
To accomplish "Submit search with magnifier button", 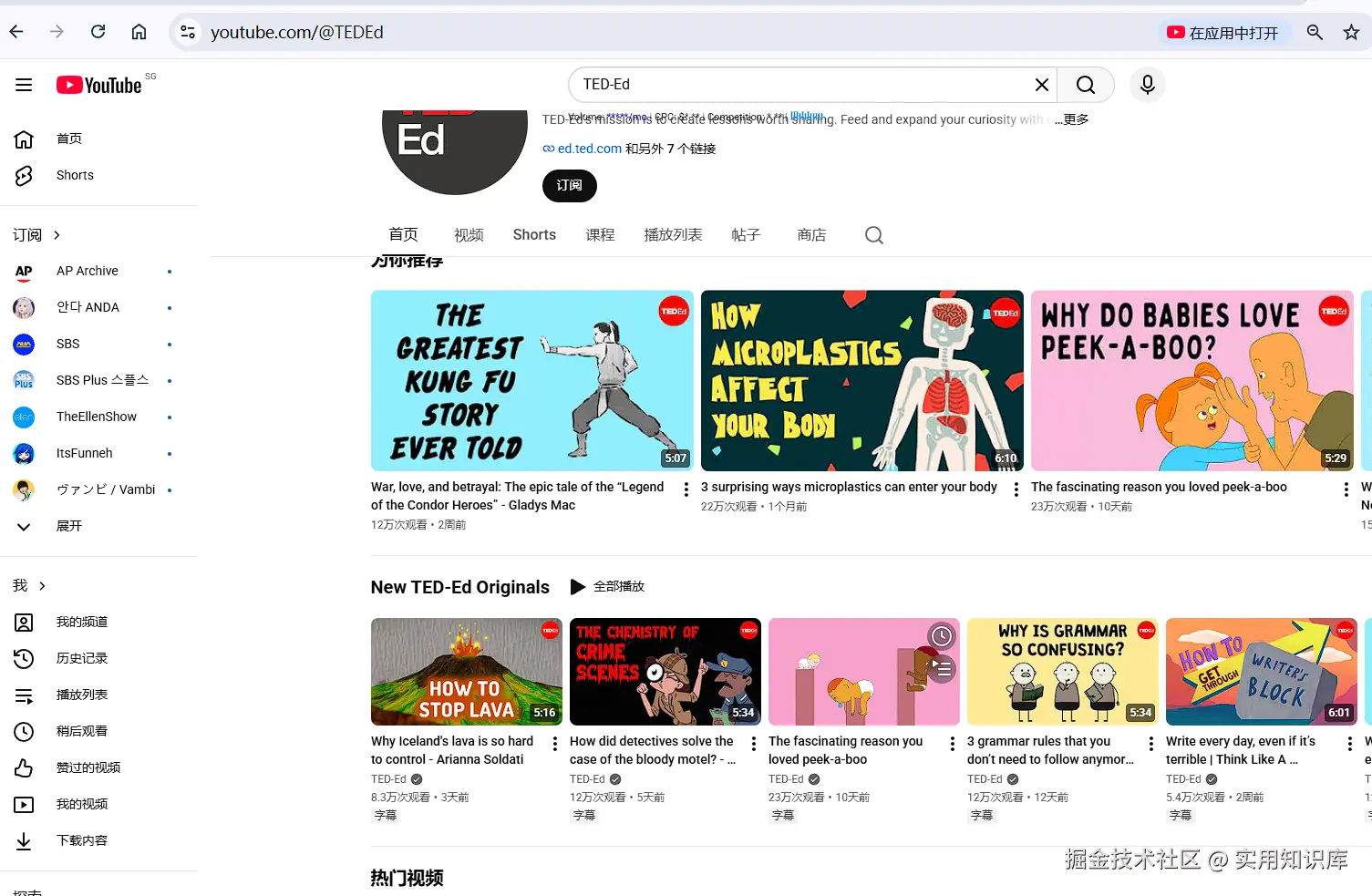I will tap(1086, 85).
